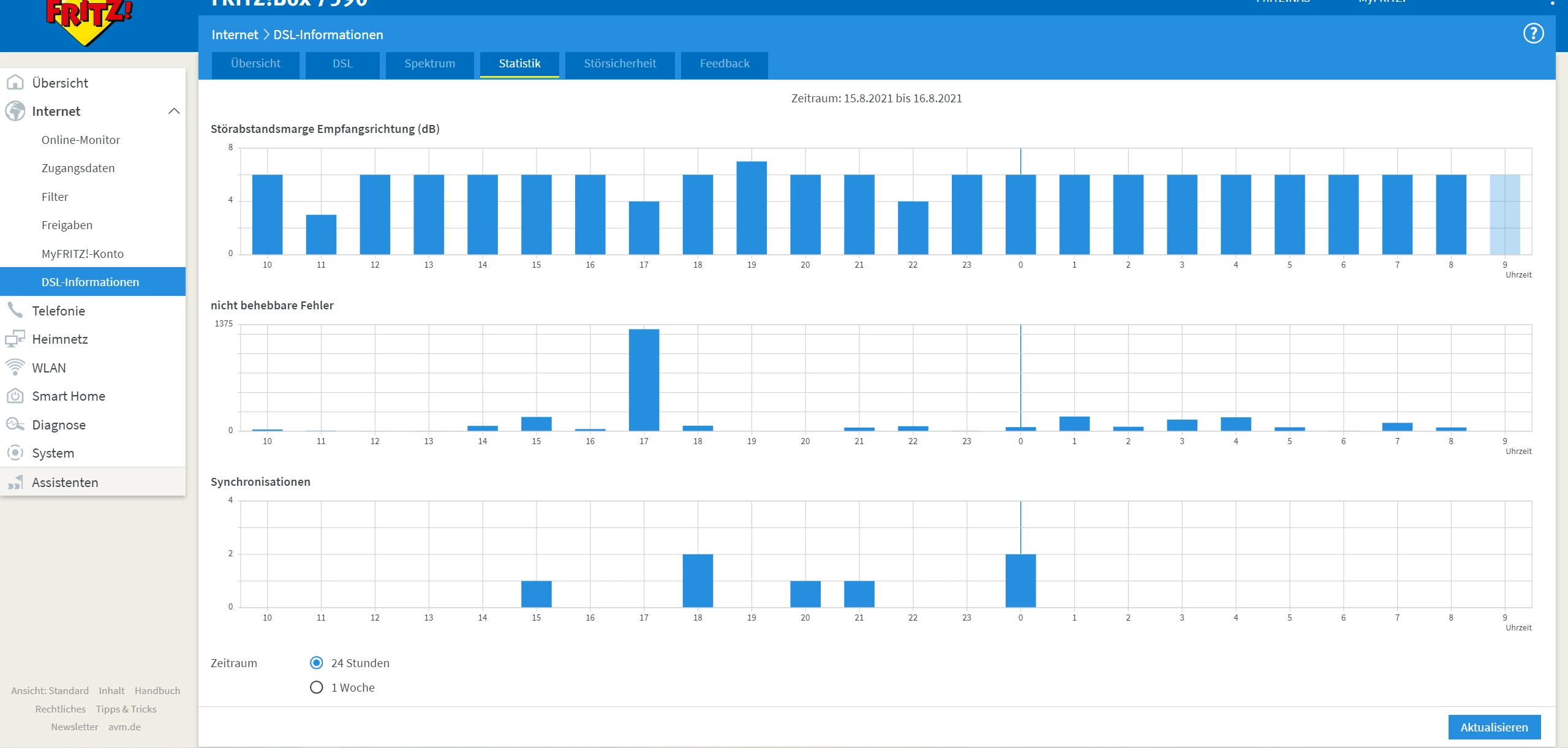Click the 17 Uhr error bar
Image resolution: width=1568 pixels, height=748 pixels.
click(x=644, y=380)
